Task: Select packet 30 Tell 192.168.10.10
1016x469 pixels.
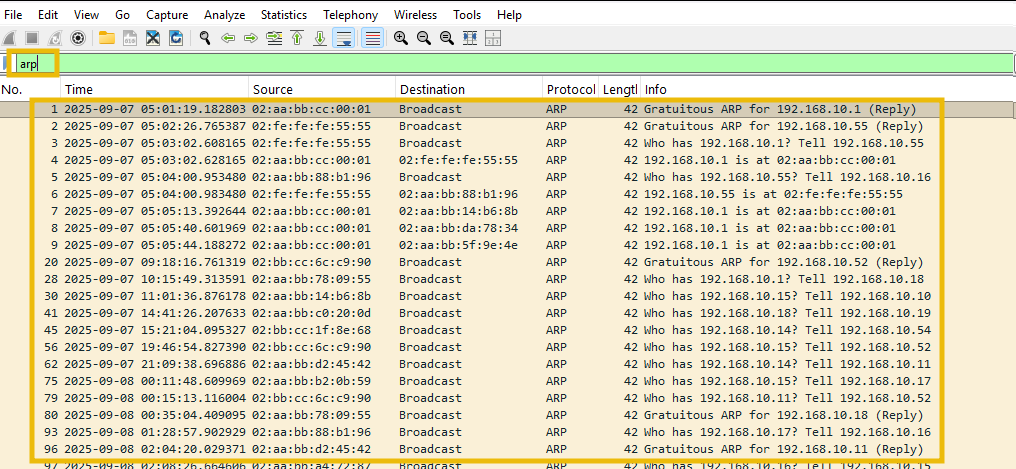Action: [x=508, y=296]
